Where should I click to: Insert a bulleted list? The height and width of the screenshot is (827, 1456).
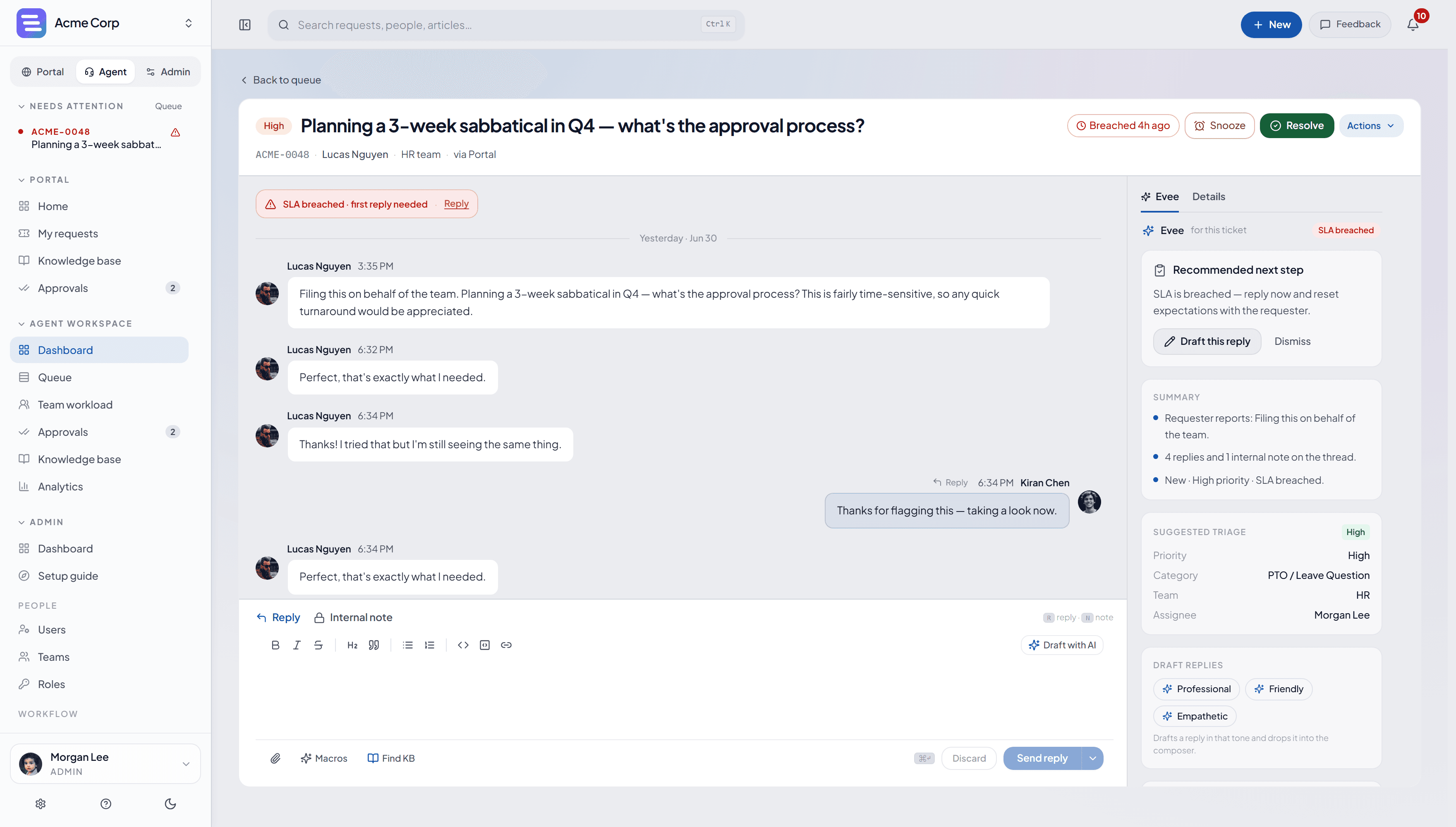click(408, 645)
